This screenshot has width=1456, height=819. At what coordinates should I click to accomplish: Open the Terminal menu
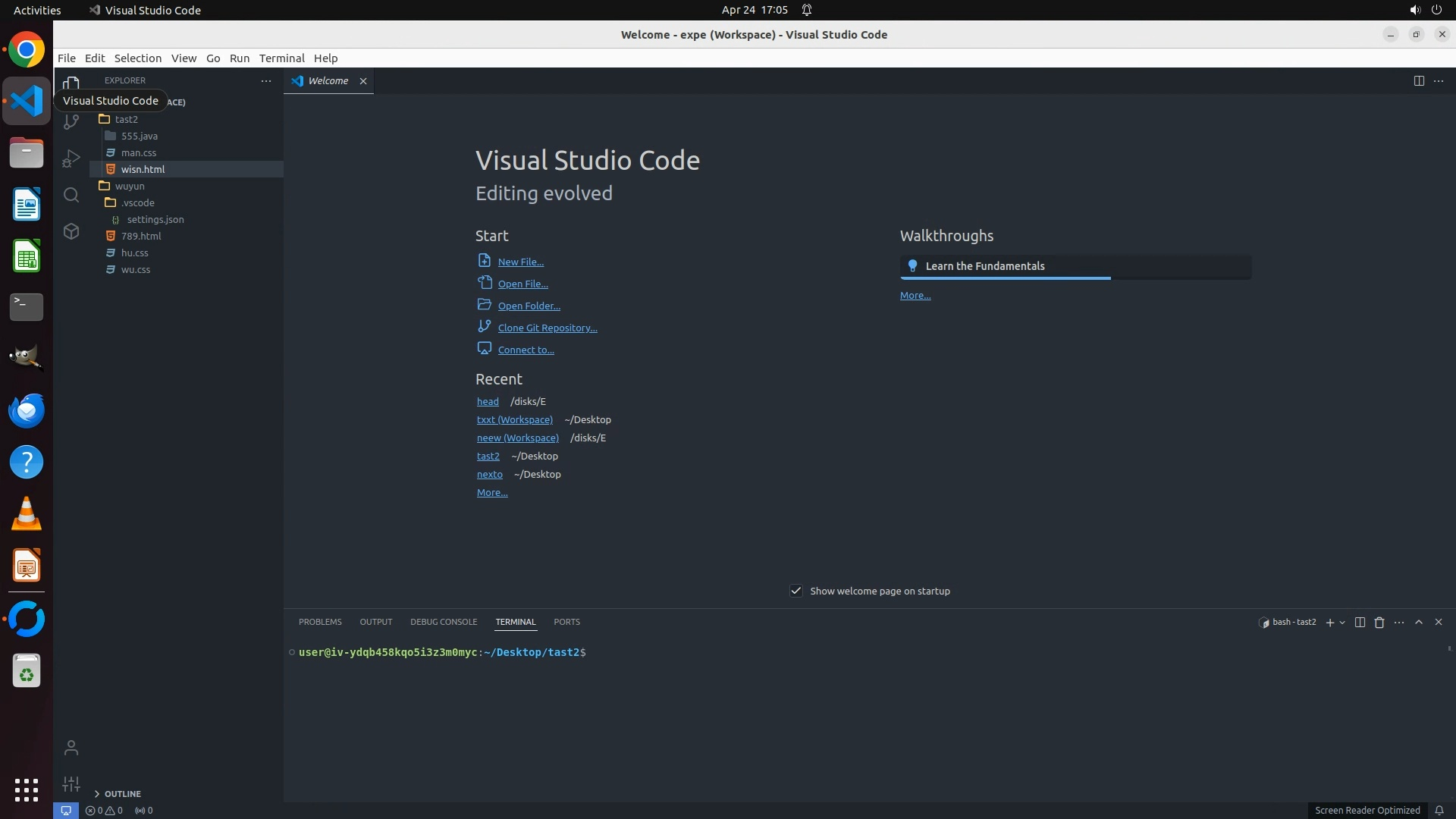click(281, 58)
